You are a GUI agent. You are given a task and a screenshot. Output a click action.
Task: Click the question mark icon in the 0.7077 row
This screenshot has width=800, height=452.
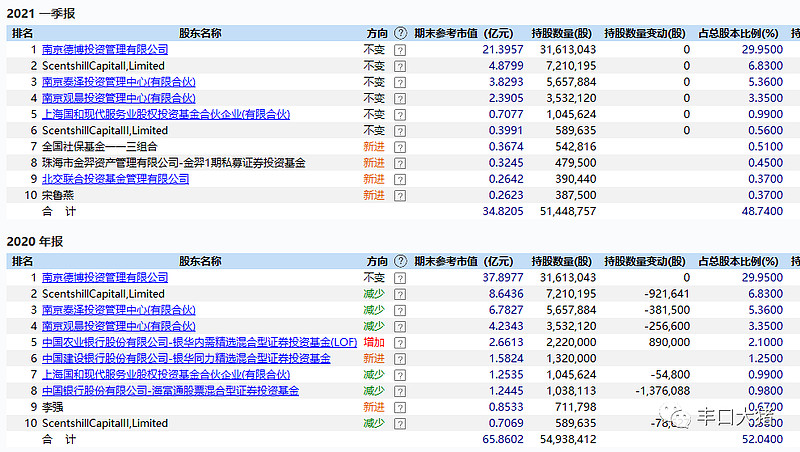point(400,115)
